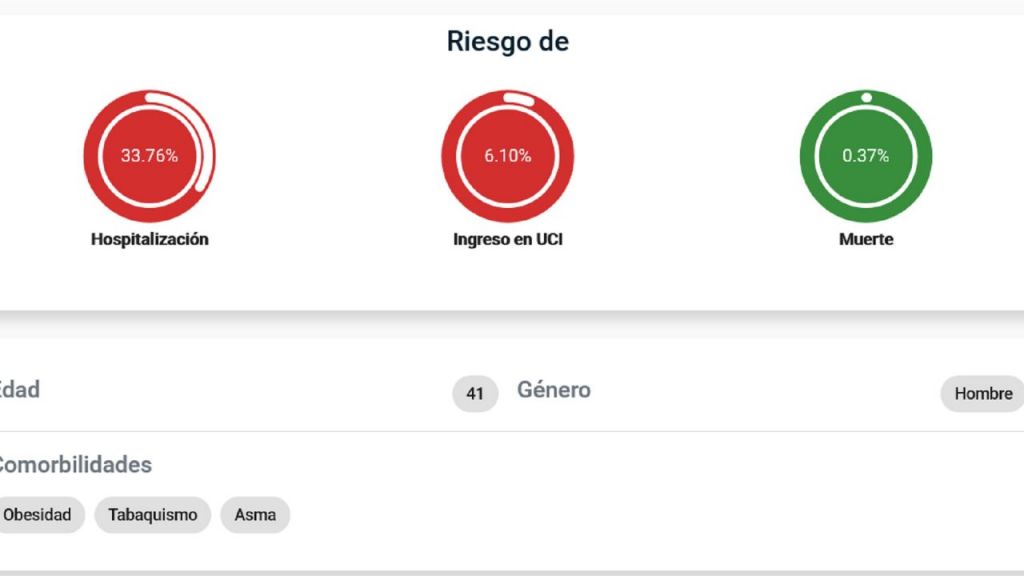Viewport: 1024px width, 576px height.
Task: Click the Riesgo de heading
Action: pyautogui.click(x=508, y=42)
